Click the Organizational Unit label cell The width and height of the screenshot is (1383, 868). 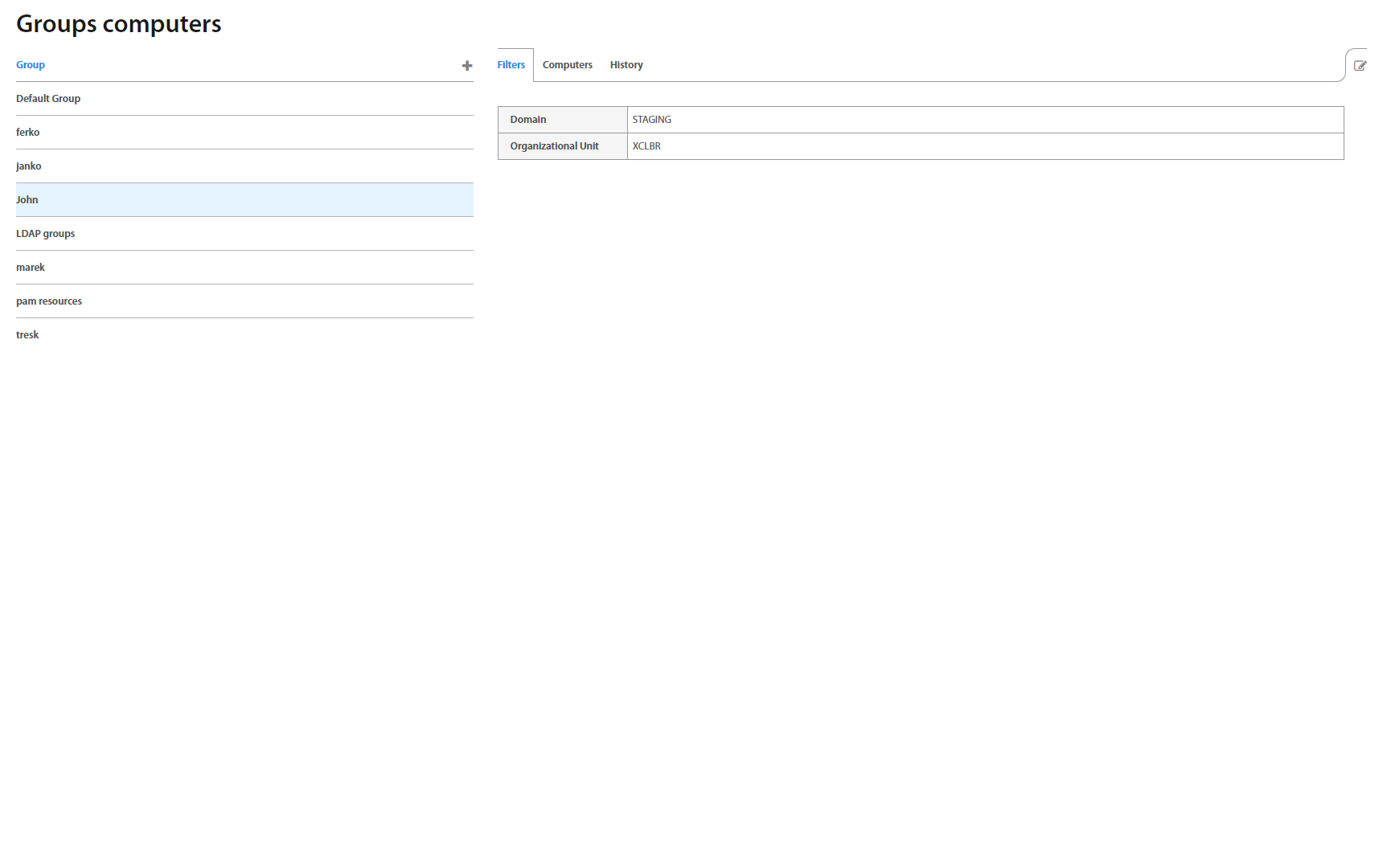point(562,146)
